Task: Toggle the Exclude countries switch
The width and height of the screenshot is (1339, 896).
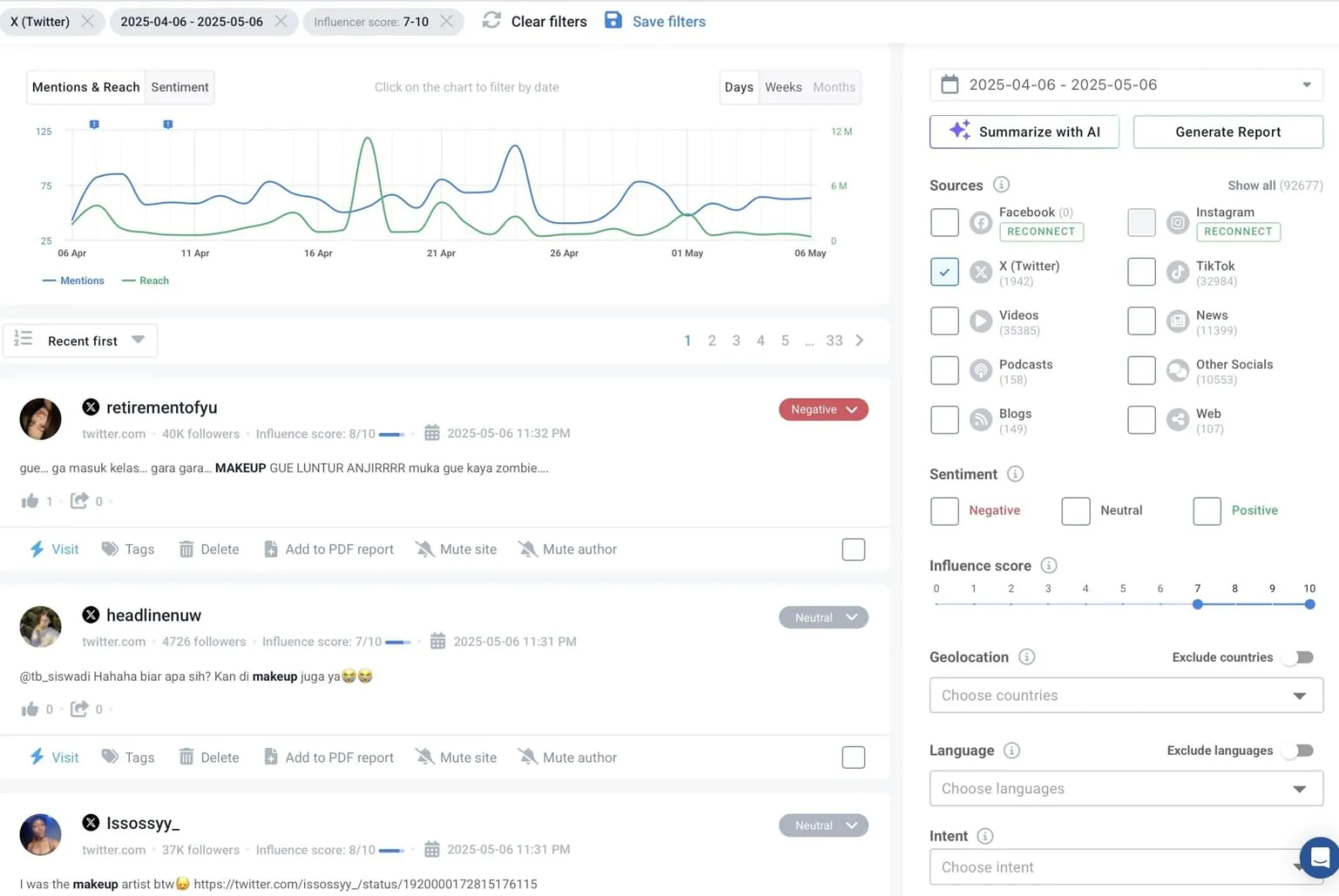Action: [1298, 657]
